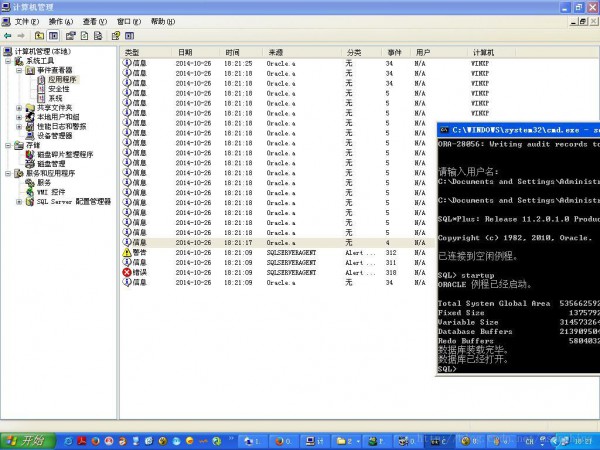The width and height of the screenshot is (600, 450).
Task: Select the SQLSERVERAGENT event 311 row
Action: coord(278,262)
